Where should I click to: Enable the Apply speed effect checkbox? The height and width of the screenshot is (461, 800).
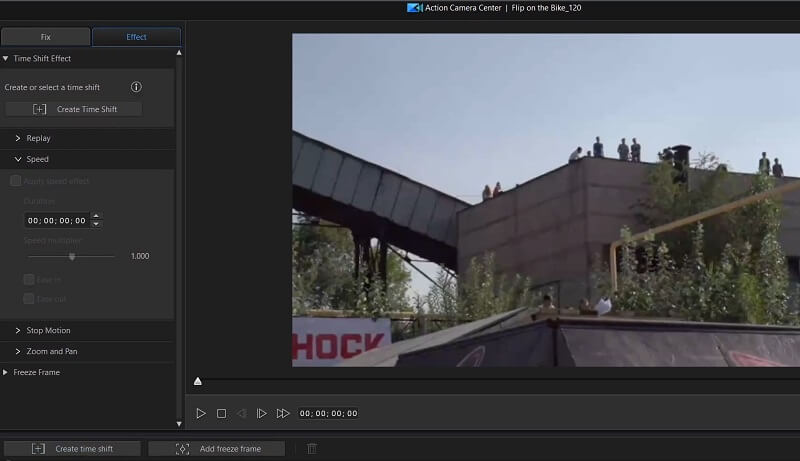point(15,181)
